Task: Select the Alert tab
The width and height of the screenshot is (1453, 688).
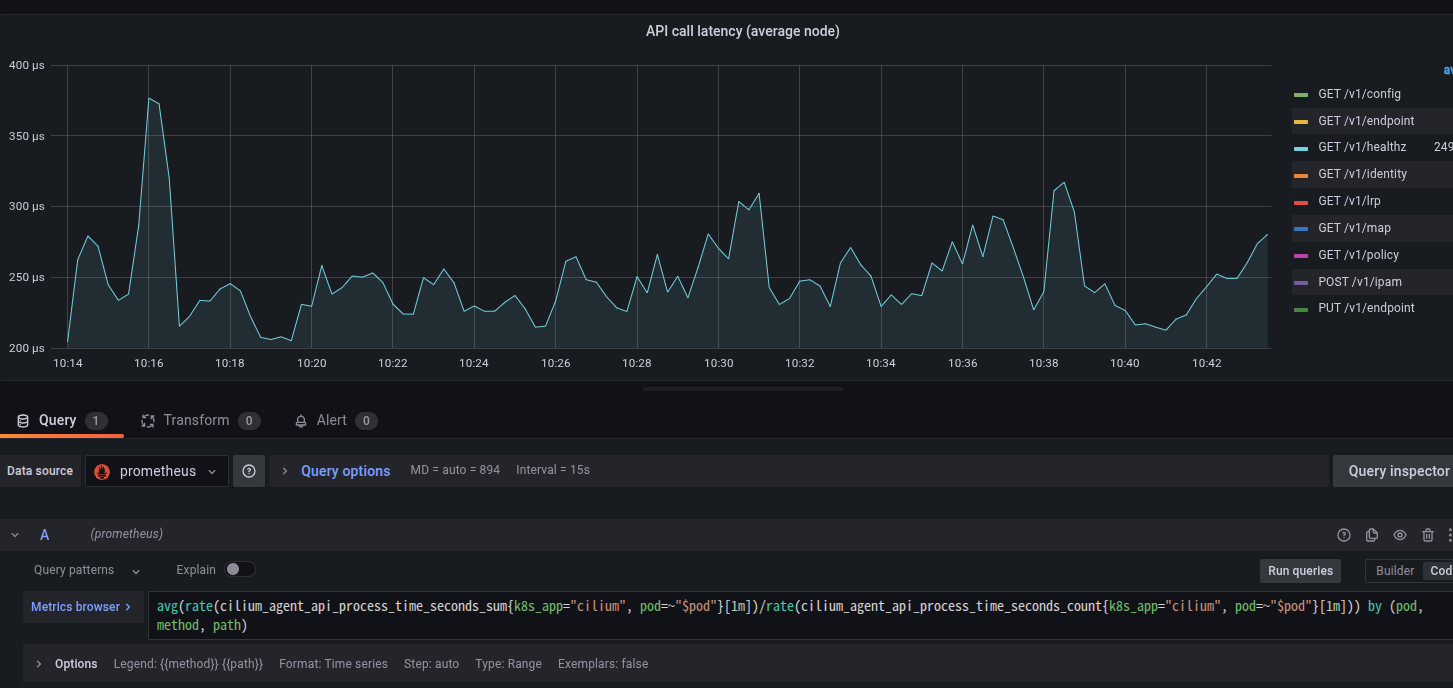Action: click(x=335, y=420)
